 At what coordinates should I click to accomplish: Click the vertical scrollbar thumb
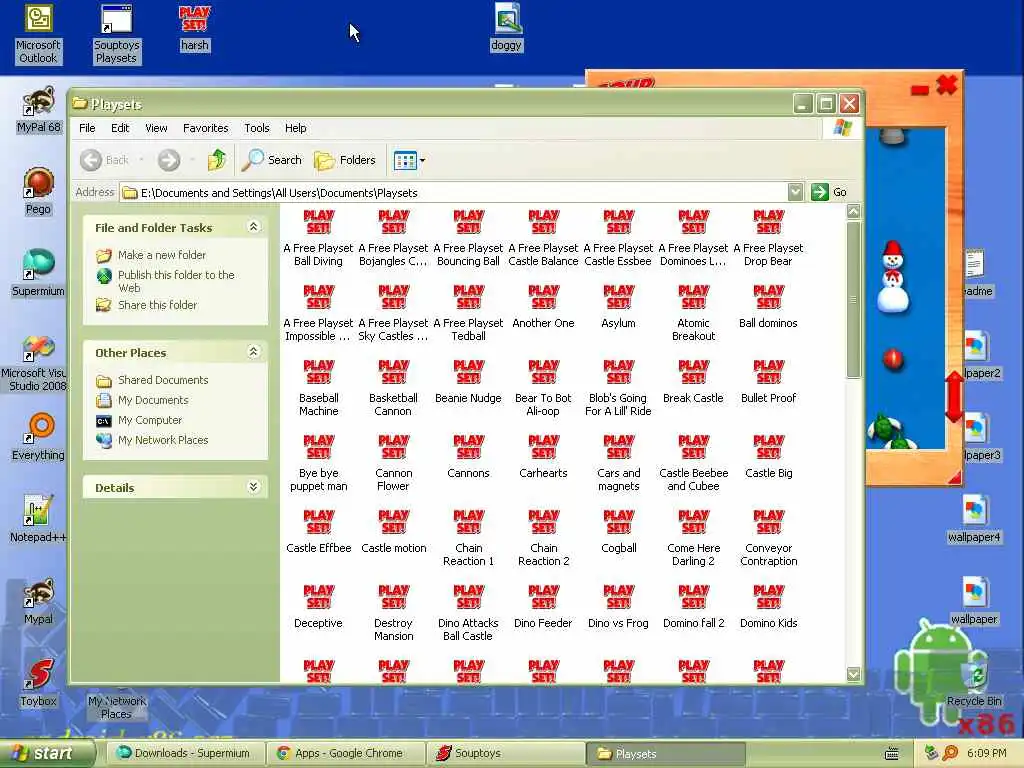click(x=853, y=299)
